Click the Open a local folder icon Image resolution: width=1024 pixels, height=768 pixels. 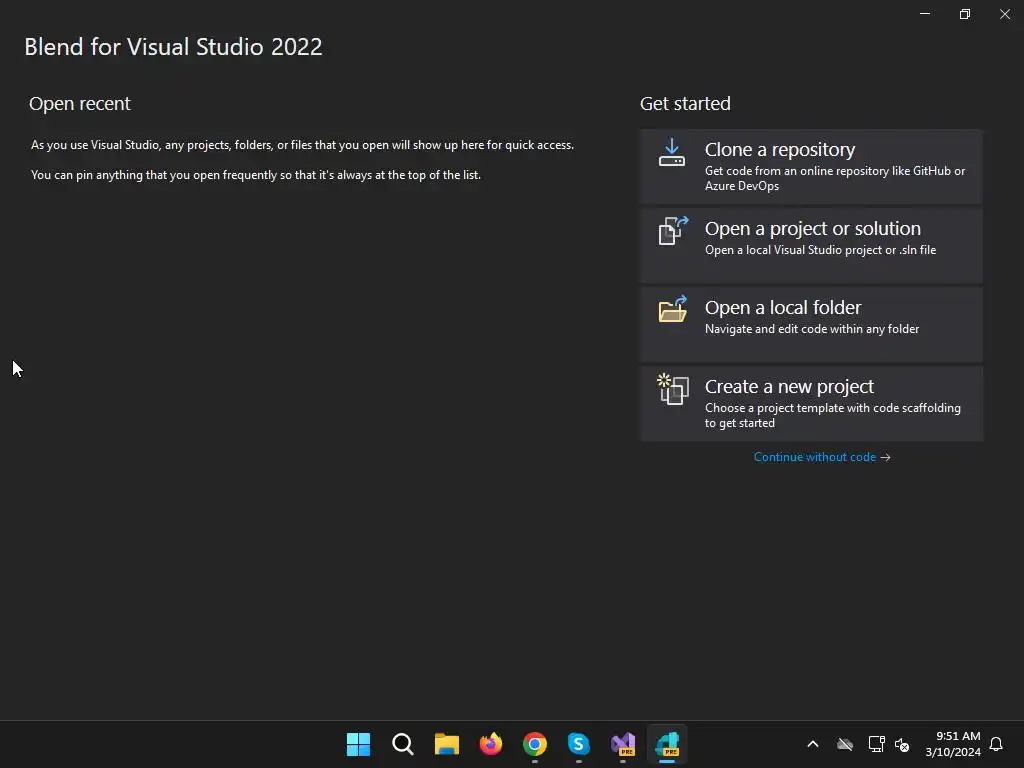click(673, 309)
